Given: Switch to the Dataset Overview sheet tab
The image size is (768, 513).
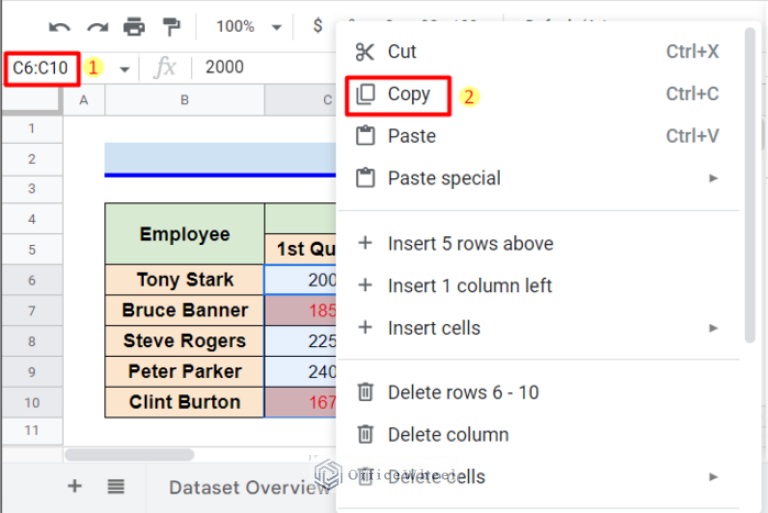Looking at the screenshot, I should point(248,487).
